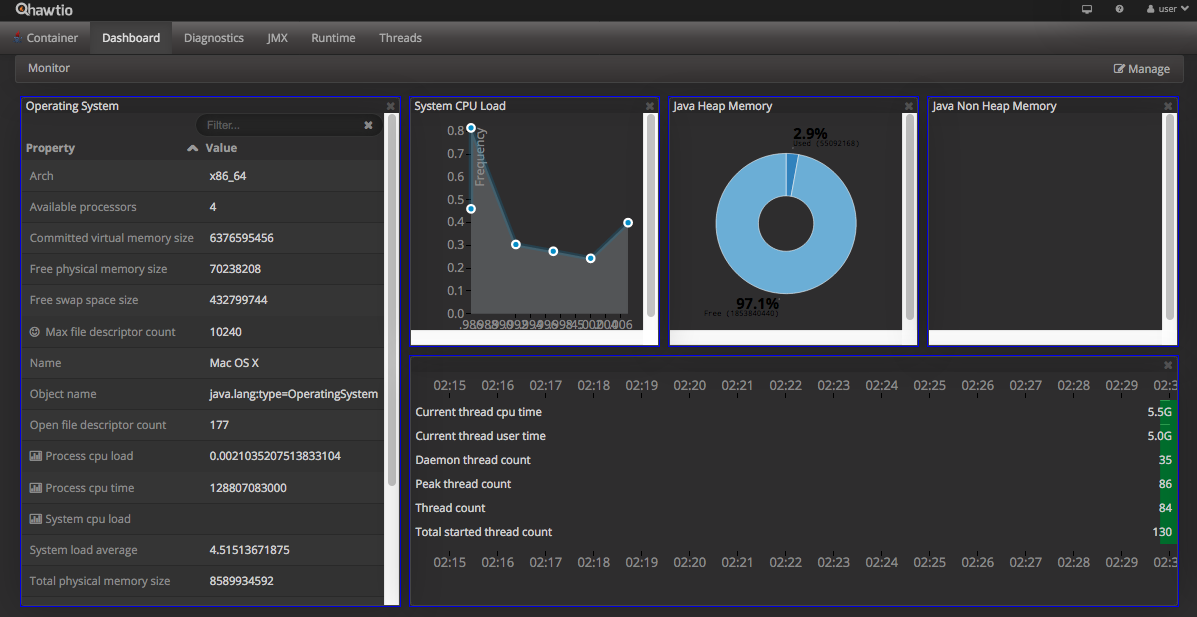The height and width of the screenshot is (617, 1197).
Task: Open the Runtime tab
Action: (333, 37)
